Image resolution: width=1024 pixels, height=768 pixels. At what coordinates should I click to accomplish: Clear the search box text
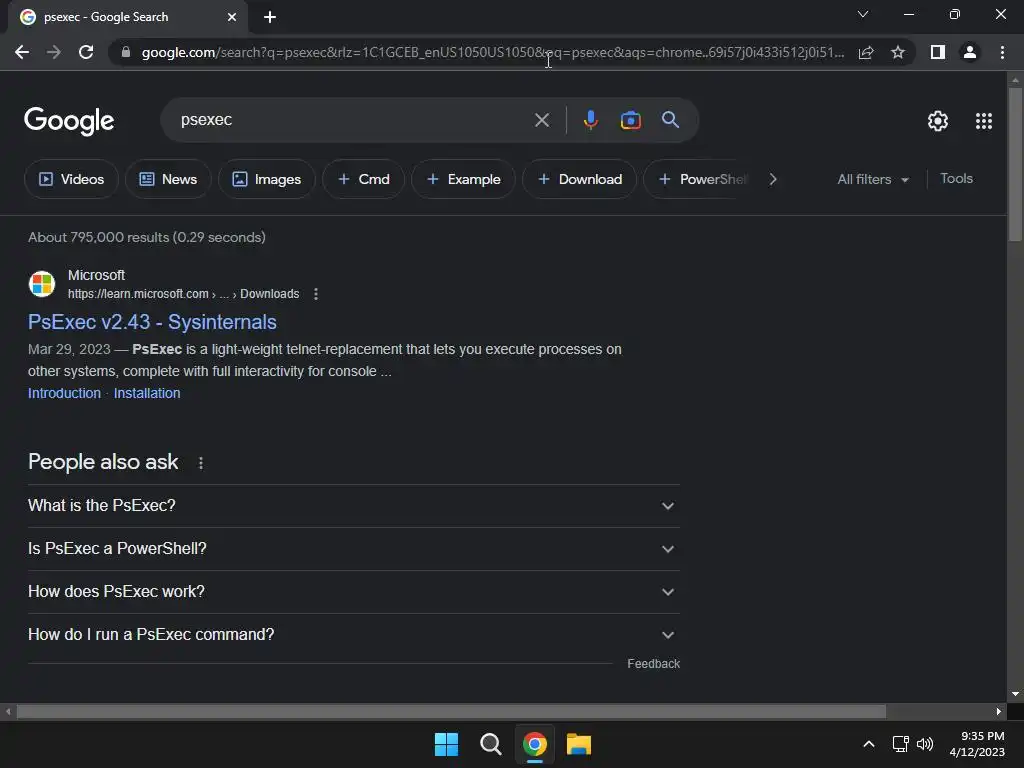pos(541,120)
